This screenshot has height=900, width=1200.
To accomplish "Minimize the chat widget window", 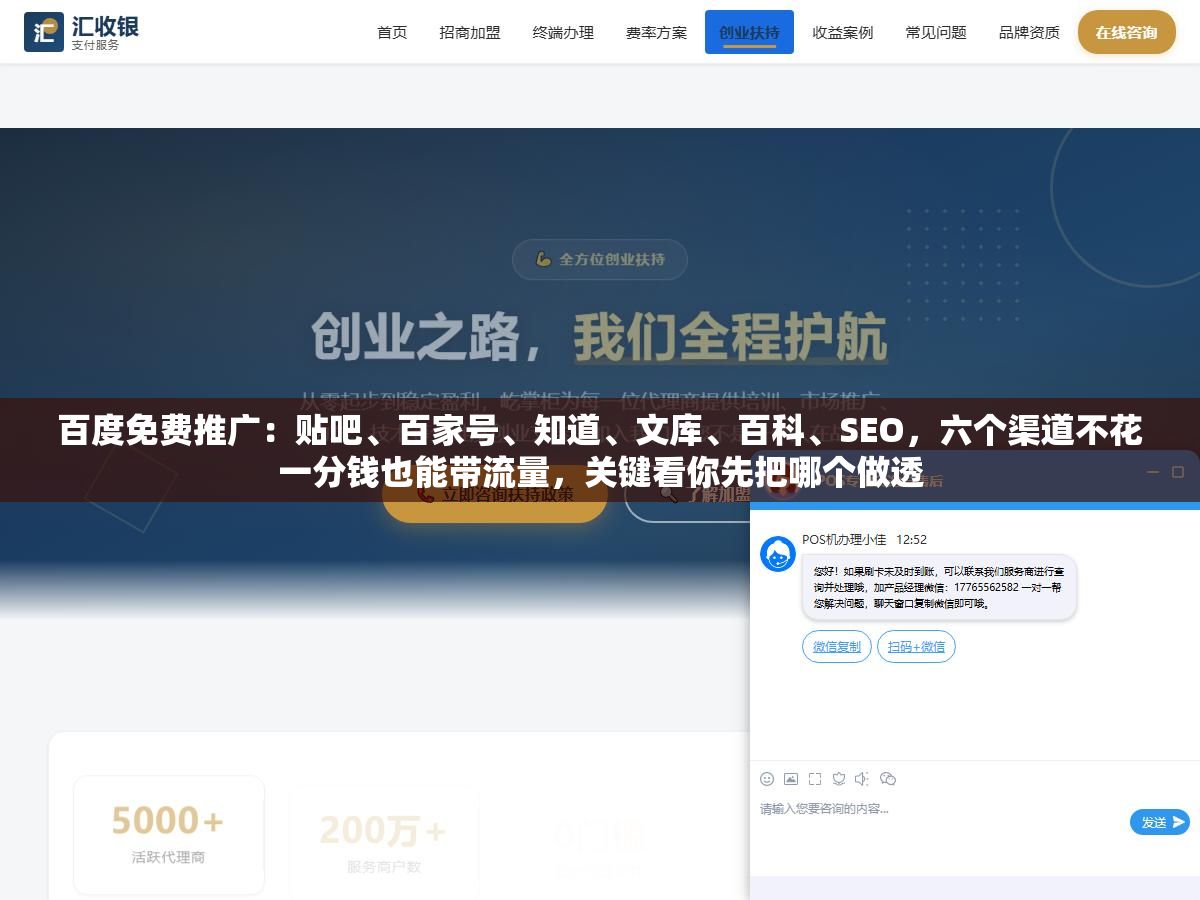I will click(x=1152, y=472).
